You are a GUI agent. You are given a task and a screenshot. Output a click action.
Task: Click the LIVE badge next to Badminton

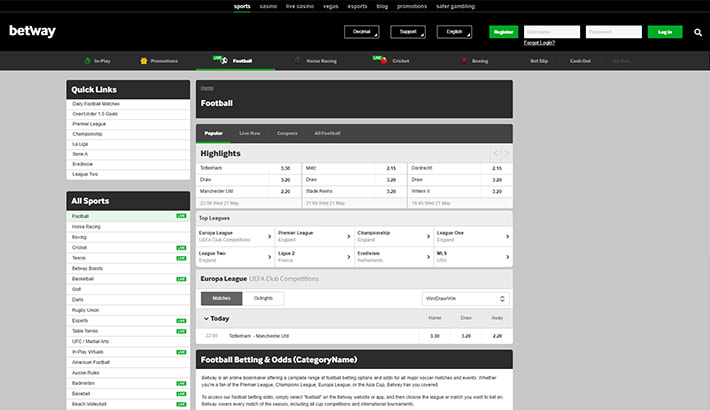tap(181, 383)
